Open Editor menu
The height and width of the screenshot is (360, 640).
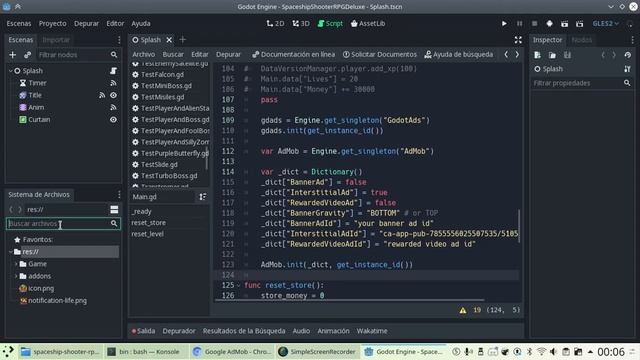(115, 24)
